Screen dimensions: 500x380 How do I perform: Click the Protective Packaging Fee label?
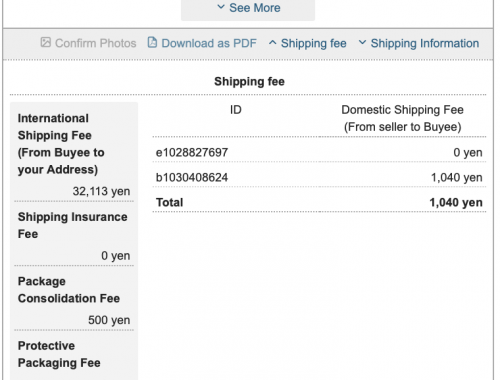59,354
